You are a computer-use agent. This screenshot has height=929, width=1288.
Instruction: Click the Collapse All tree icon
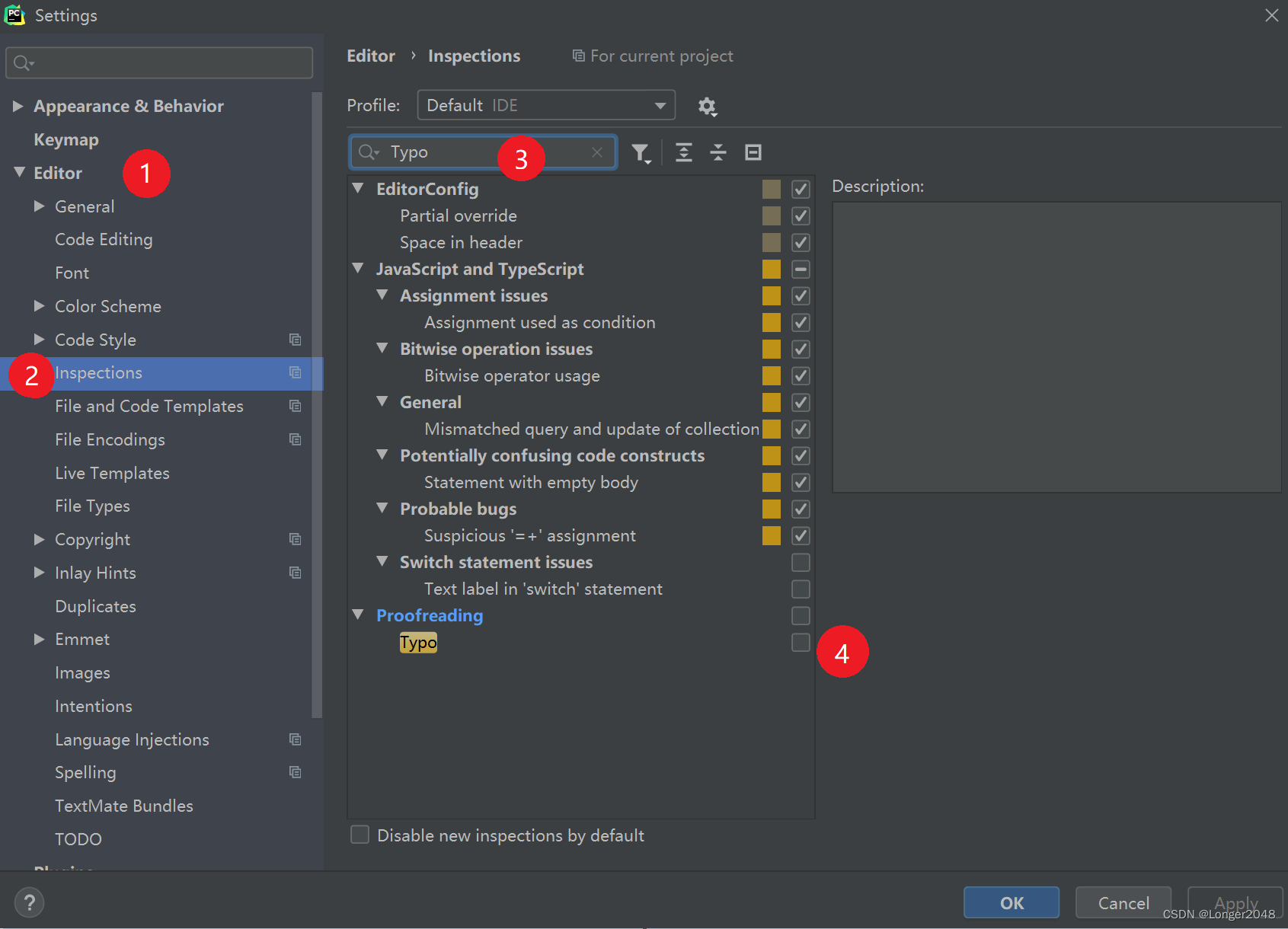coord(718,152)
